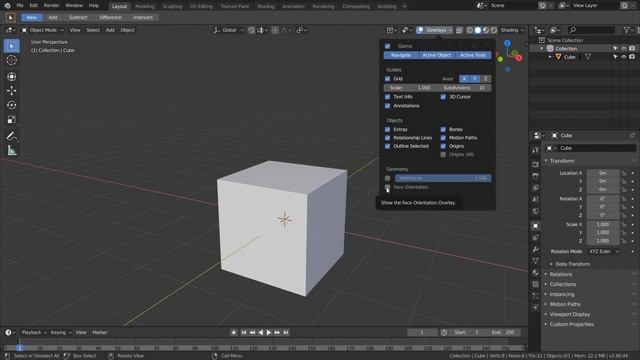Click the Active Tools gizmo button
The width and height of the screenshot is (640, 360).
(473, 55)
